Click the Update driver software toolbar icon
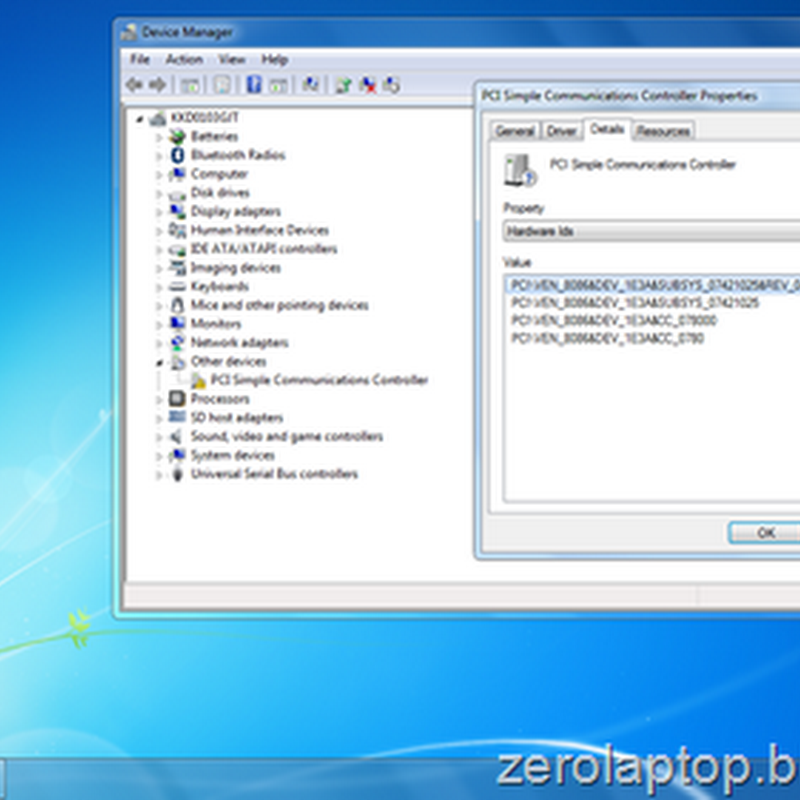This screenshot has width=800, height=800. click(x=343, y=85)
